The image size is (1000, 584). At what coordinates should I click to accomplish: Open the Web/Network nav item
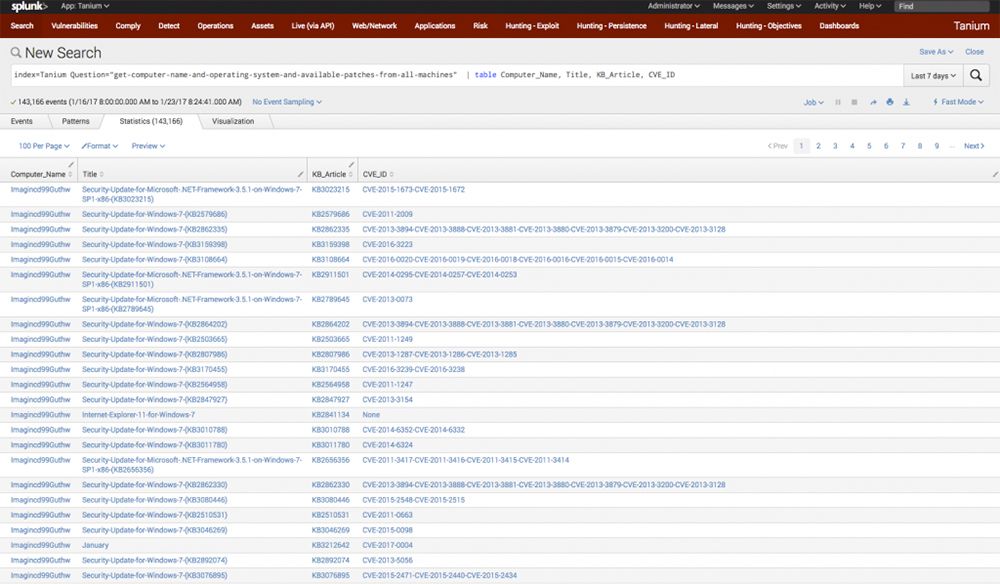374,26
